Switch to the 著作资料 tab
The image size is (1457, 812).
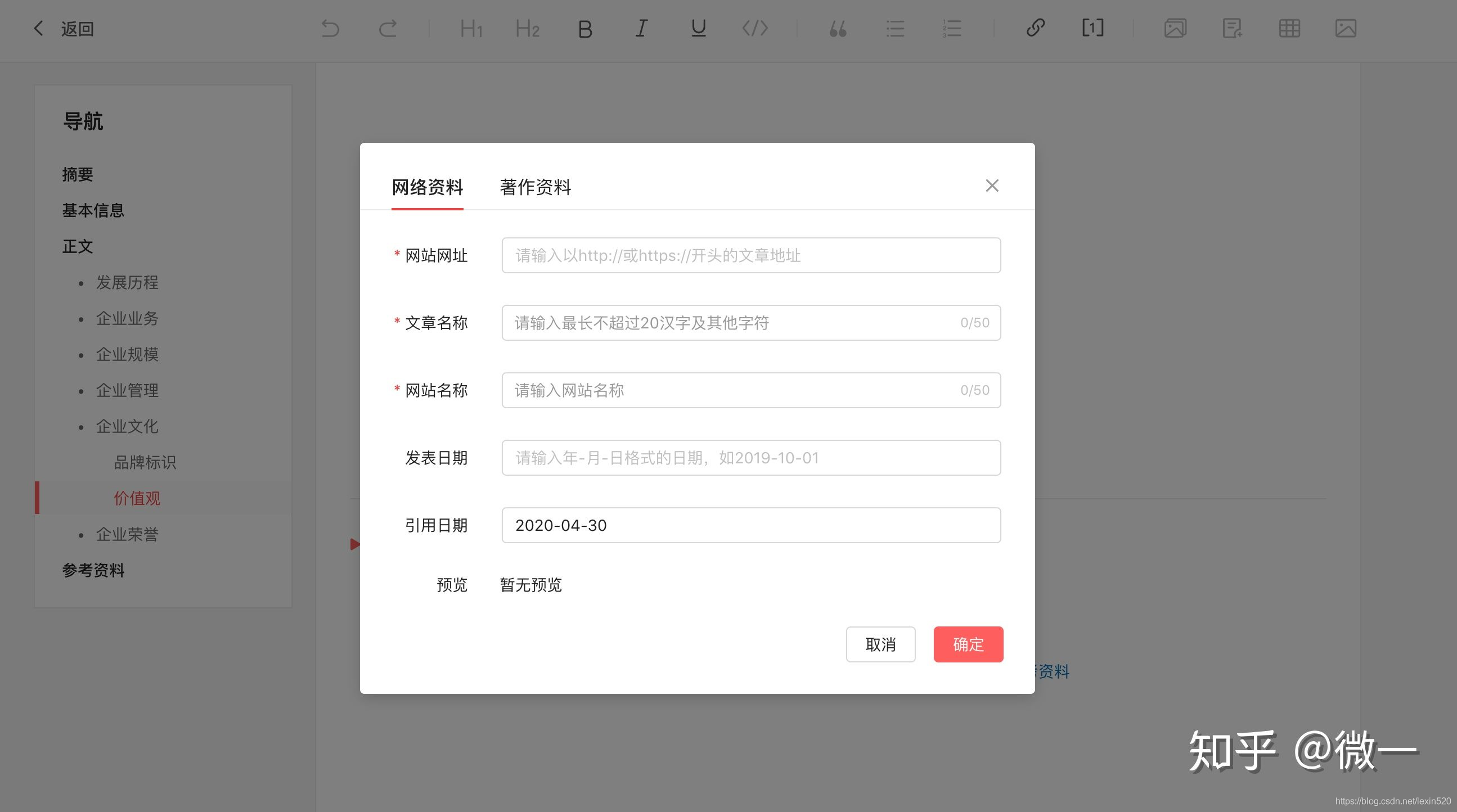(535, 187)
